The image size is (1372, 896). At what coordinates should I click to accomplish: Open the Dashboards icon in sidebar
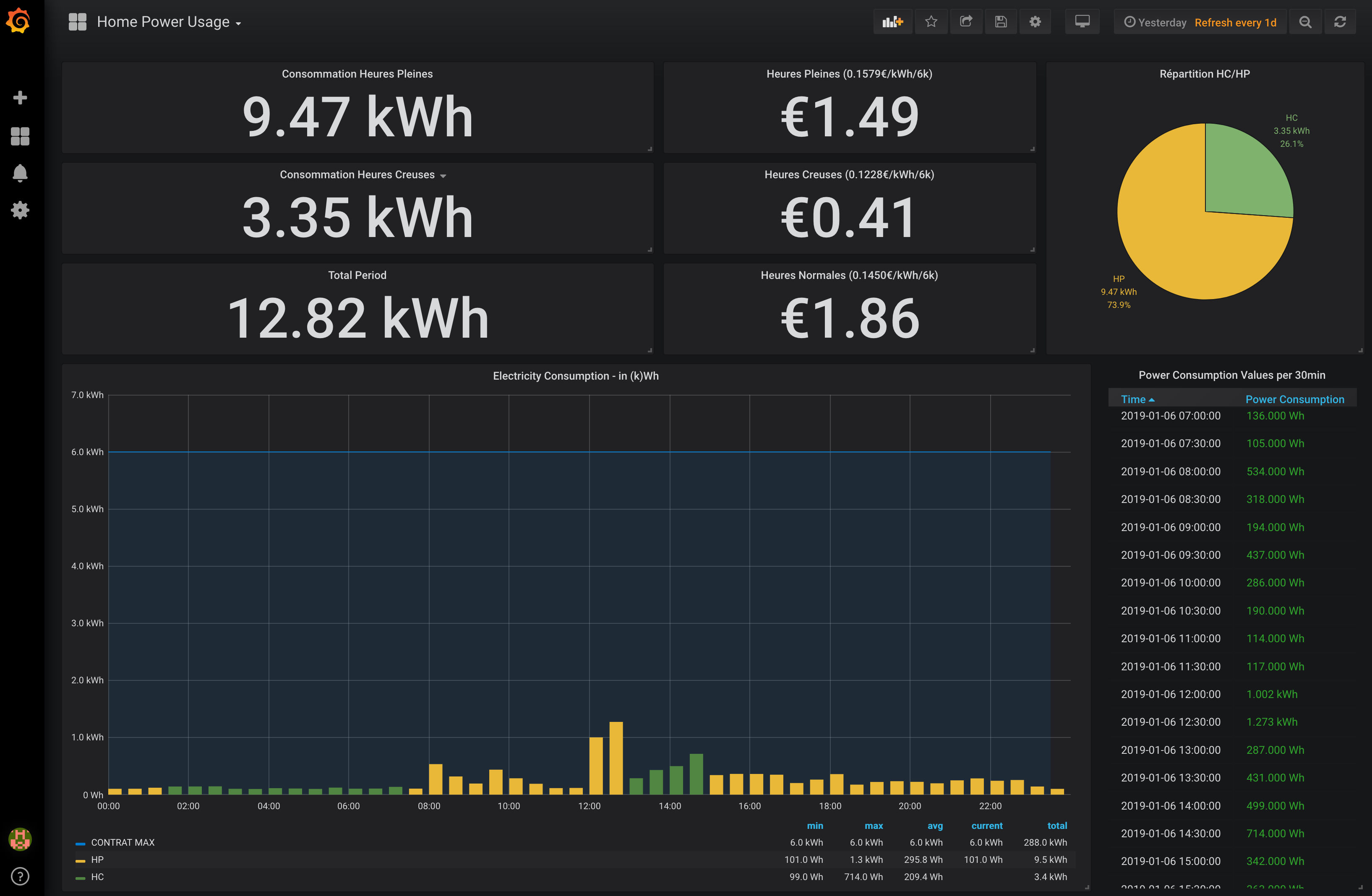pyautogui.click(x=20, y=136)
